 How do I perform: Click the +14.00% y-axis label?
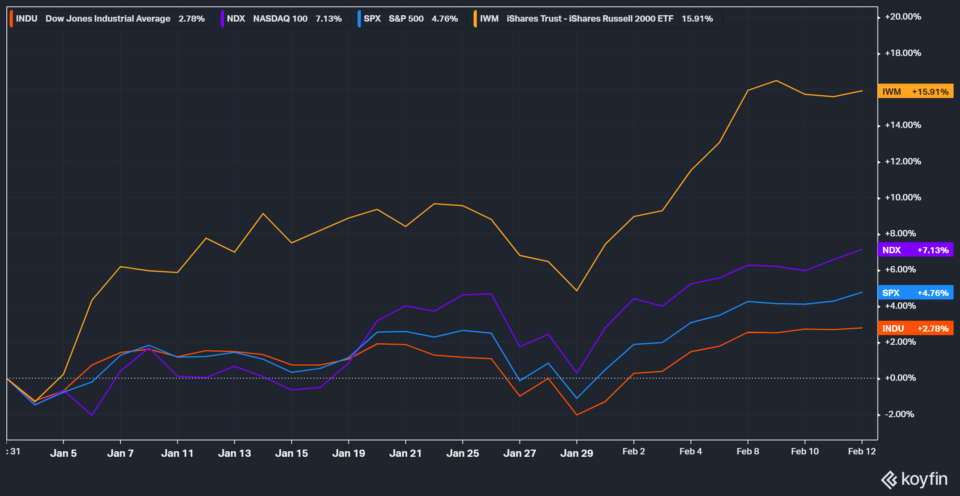click(903, 126)
